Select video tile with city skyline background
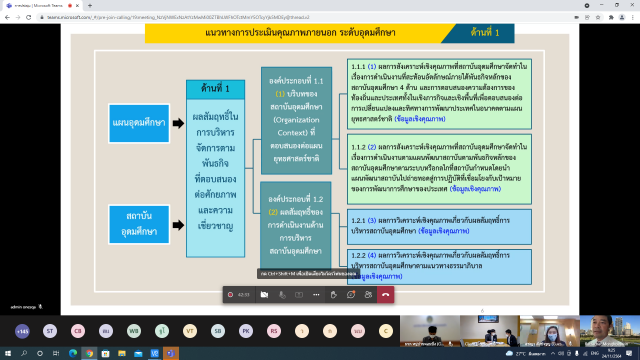 [610, 331]
